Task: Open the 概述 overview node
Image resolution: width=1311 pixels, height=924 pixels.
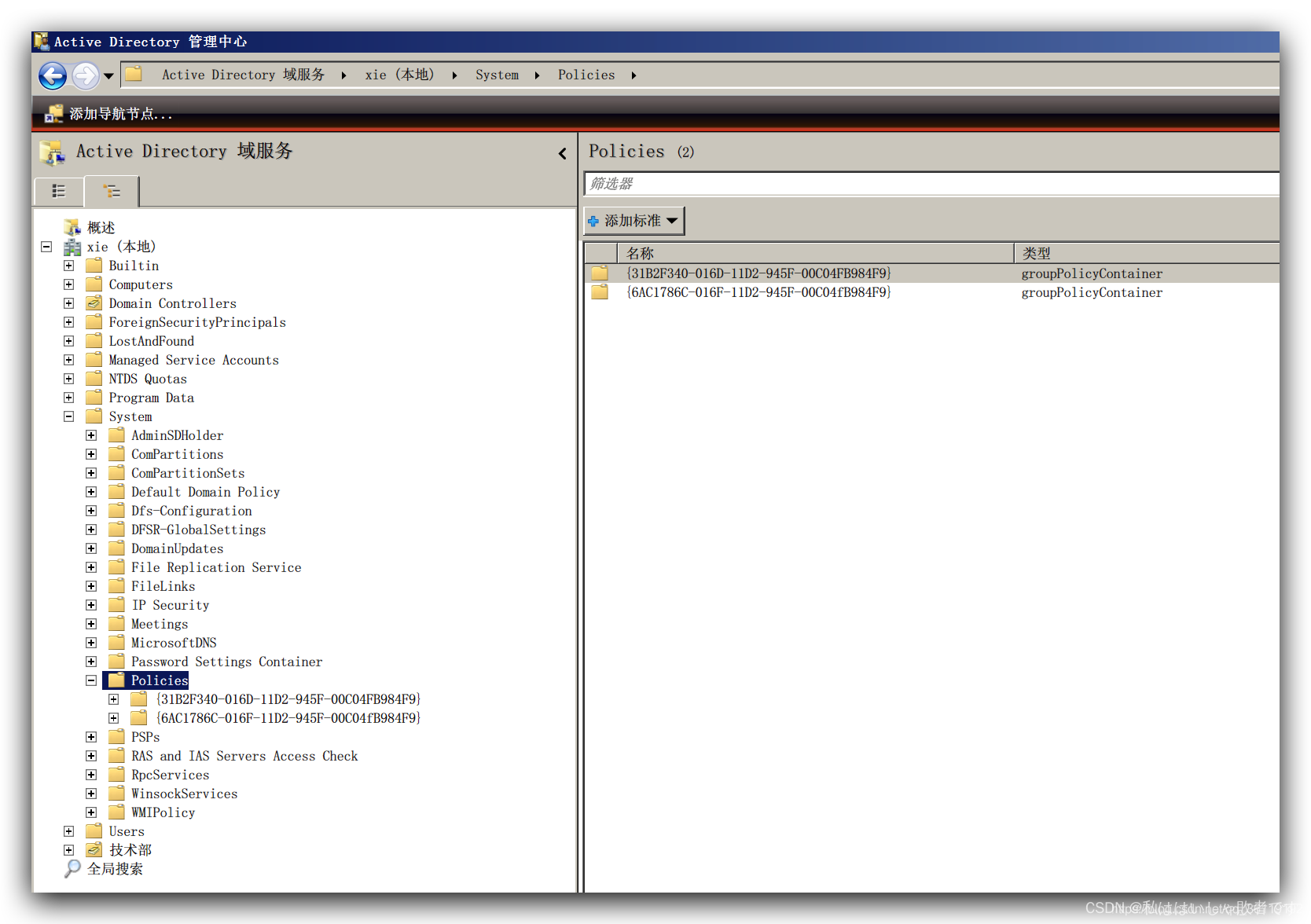Action: [x=101, y=228]
